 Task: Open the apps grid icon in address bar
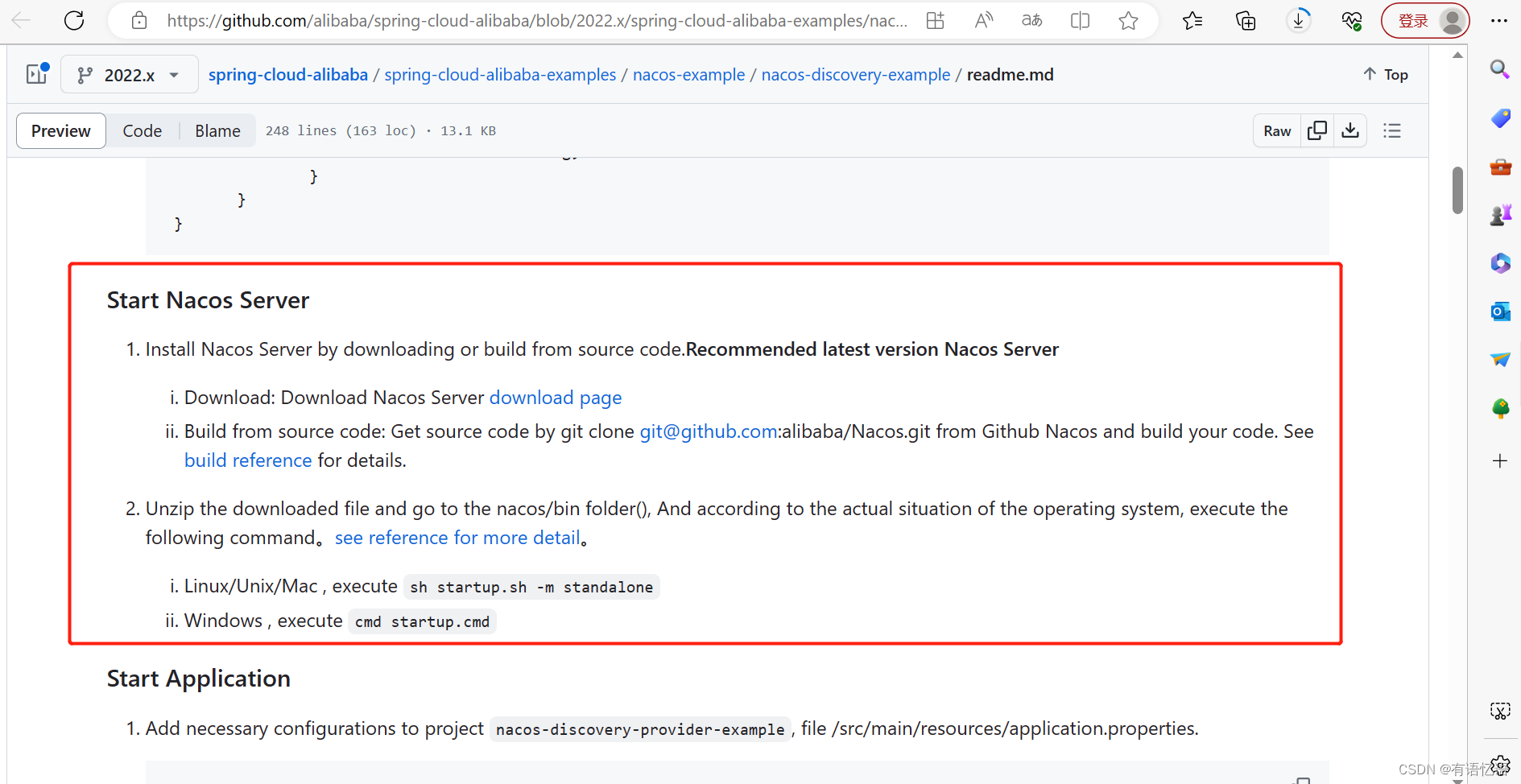coord(935,21)
